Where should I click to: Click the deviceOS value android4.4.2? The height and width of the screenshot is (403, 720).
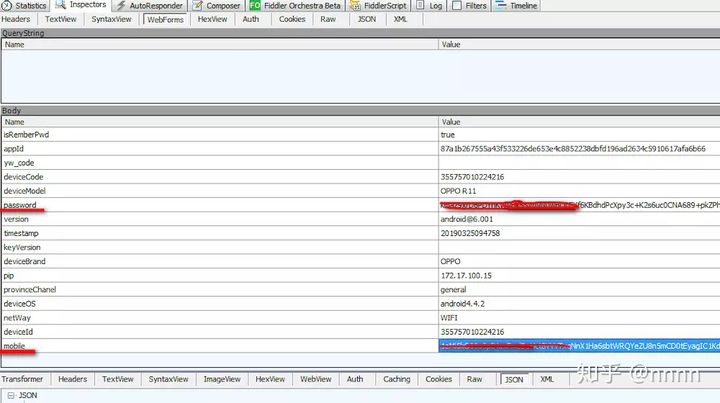[x=462, y=304]
